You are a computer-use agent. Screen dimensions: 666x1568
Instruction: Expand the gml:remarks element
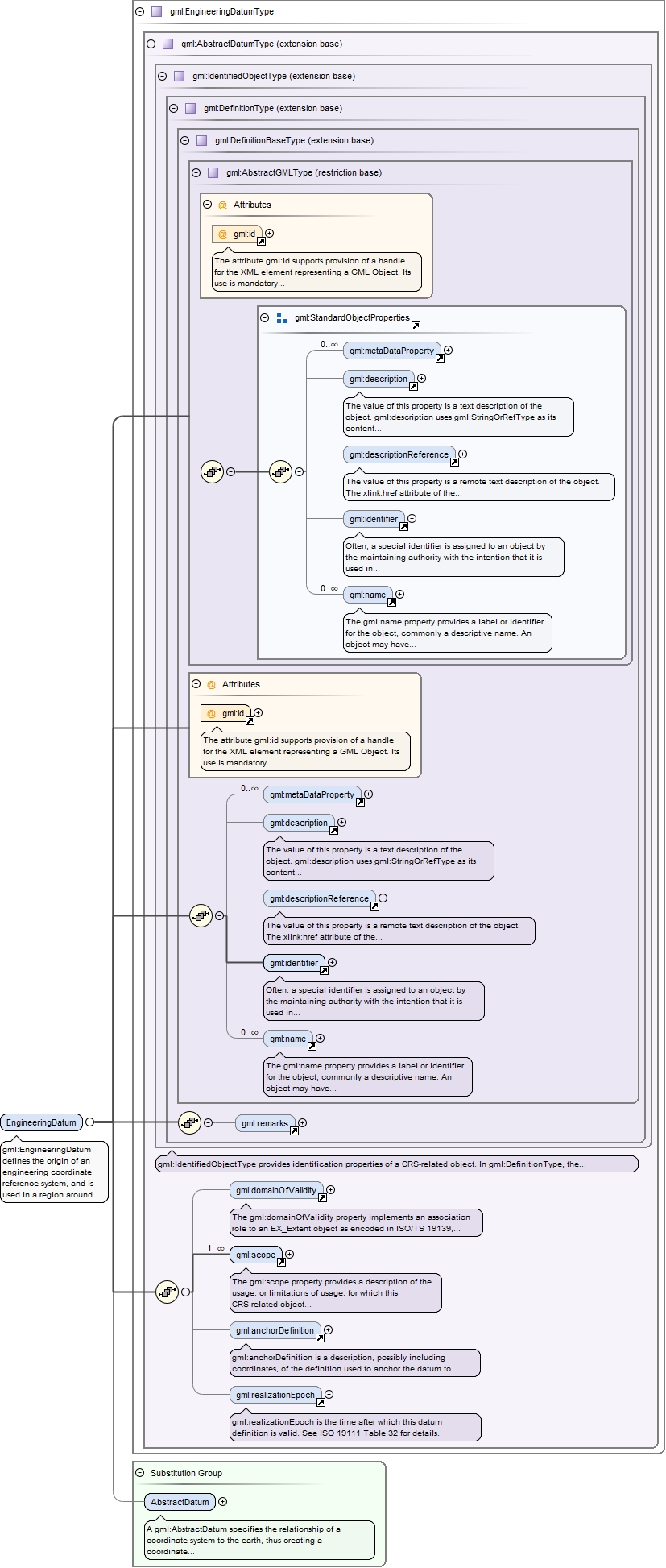303,1123
